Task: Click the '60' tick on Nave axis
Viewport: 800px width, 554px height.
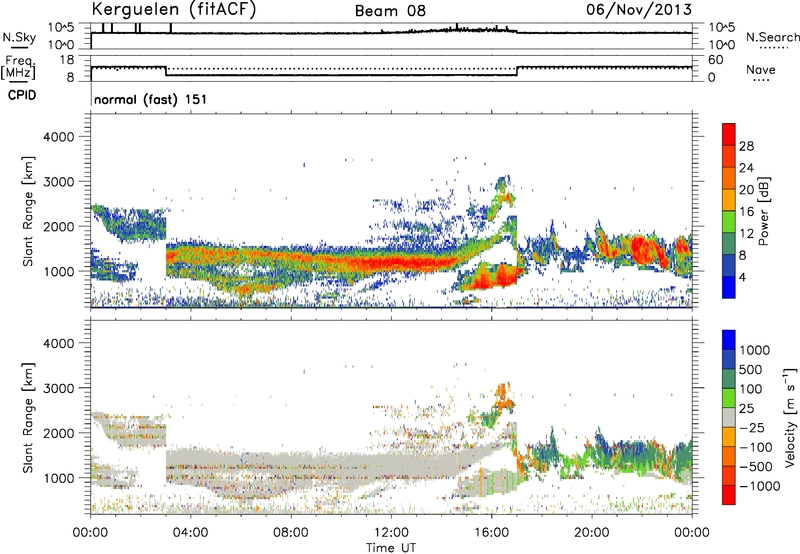Action: point(716,60)
